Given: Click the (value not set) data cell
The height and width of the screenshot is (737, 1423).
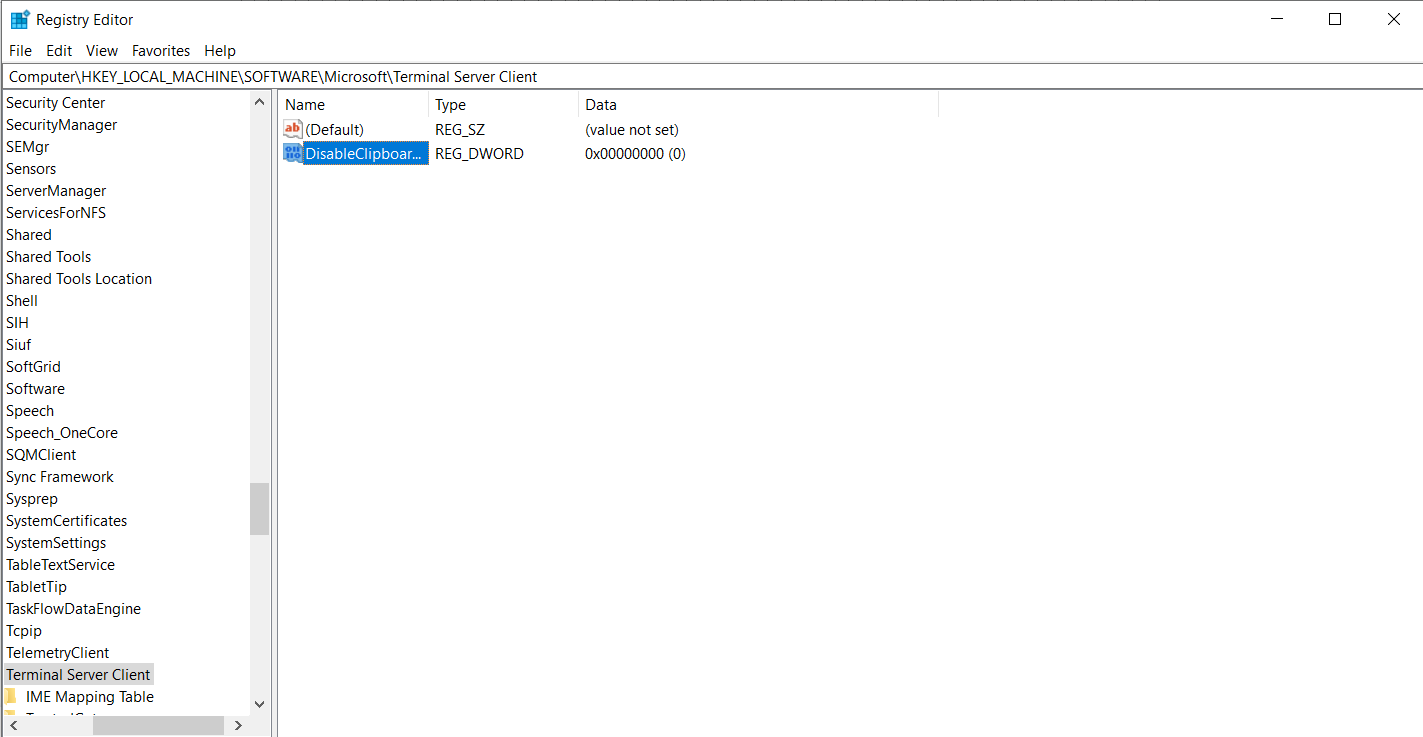Looking at the screenshot, I should point(632,130).
